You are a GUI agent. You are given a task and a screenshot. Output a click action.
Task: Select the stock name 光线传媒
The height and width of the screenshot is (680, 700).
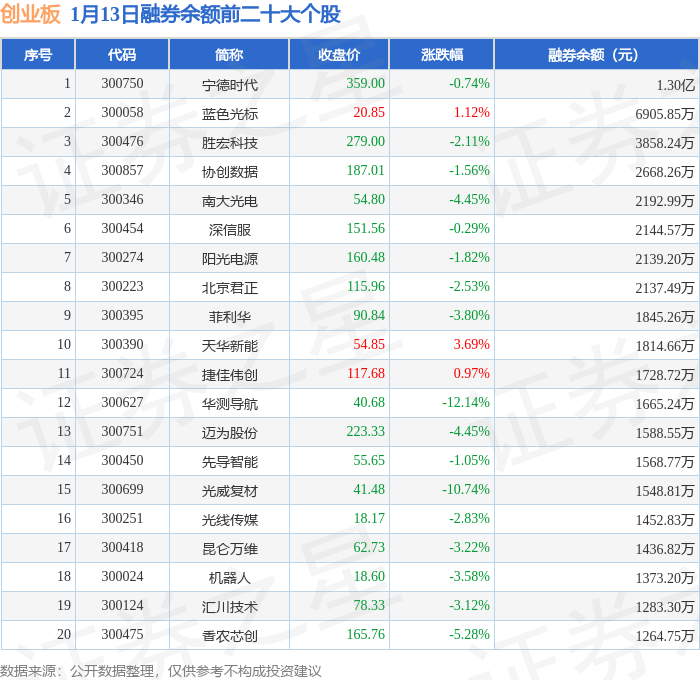[x=229, y=520]
